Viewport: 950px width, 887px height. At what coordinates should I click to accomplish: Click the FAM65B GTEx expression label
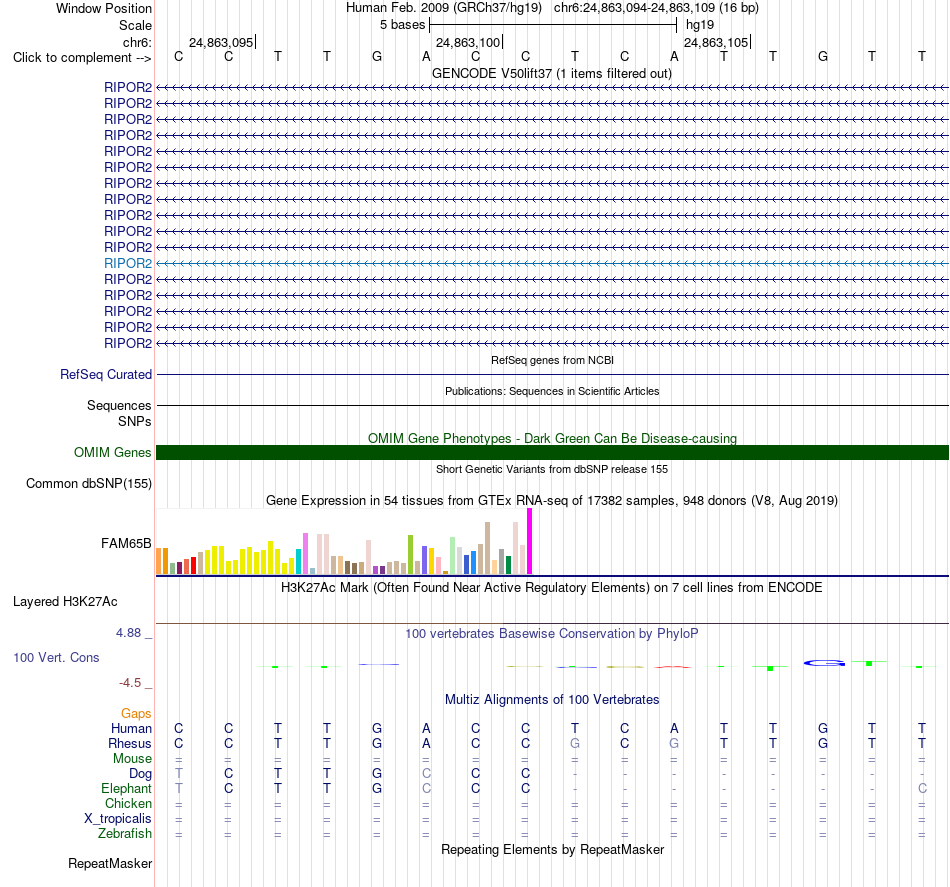pyautogui.click(x=126, y=543)
